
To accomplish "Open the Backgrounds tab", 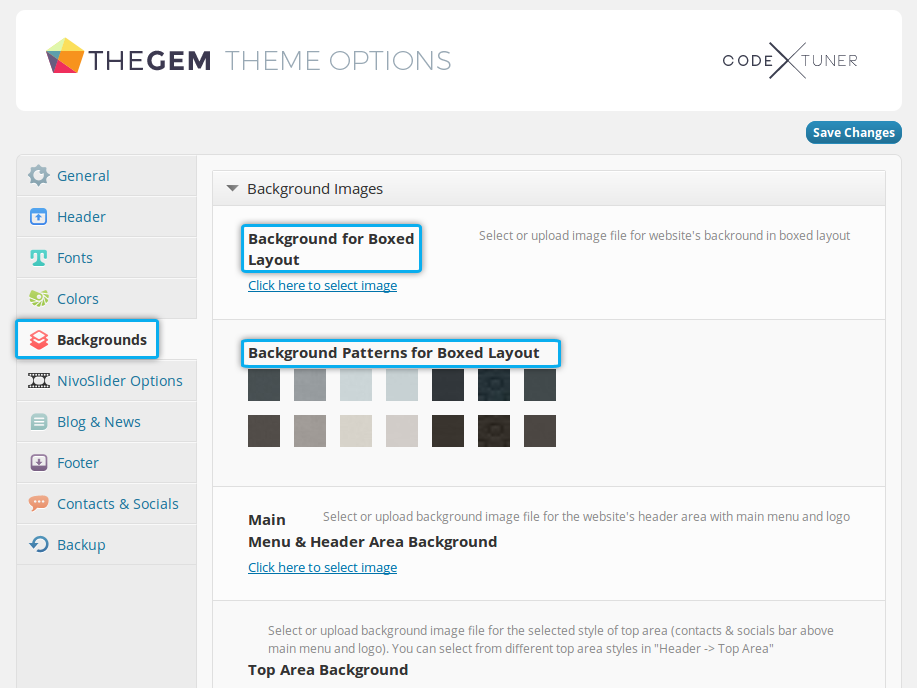I will 101,340.
